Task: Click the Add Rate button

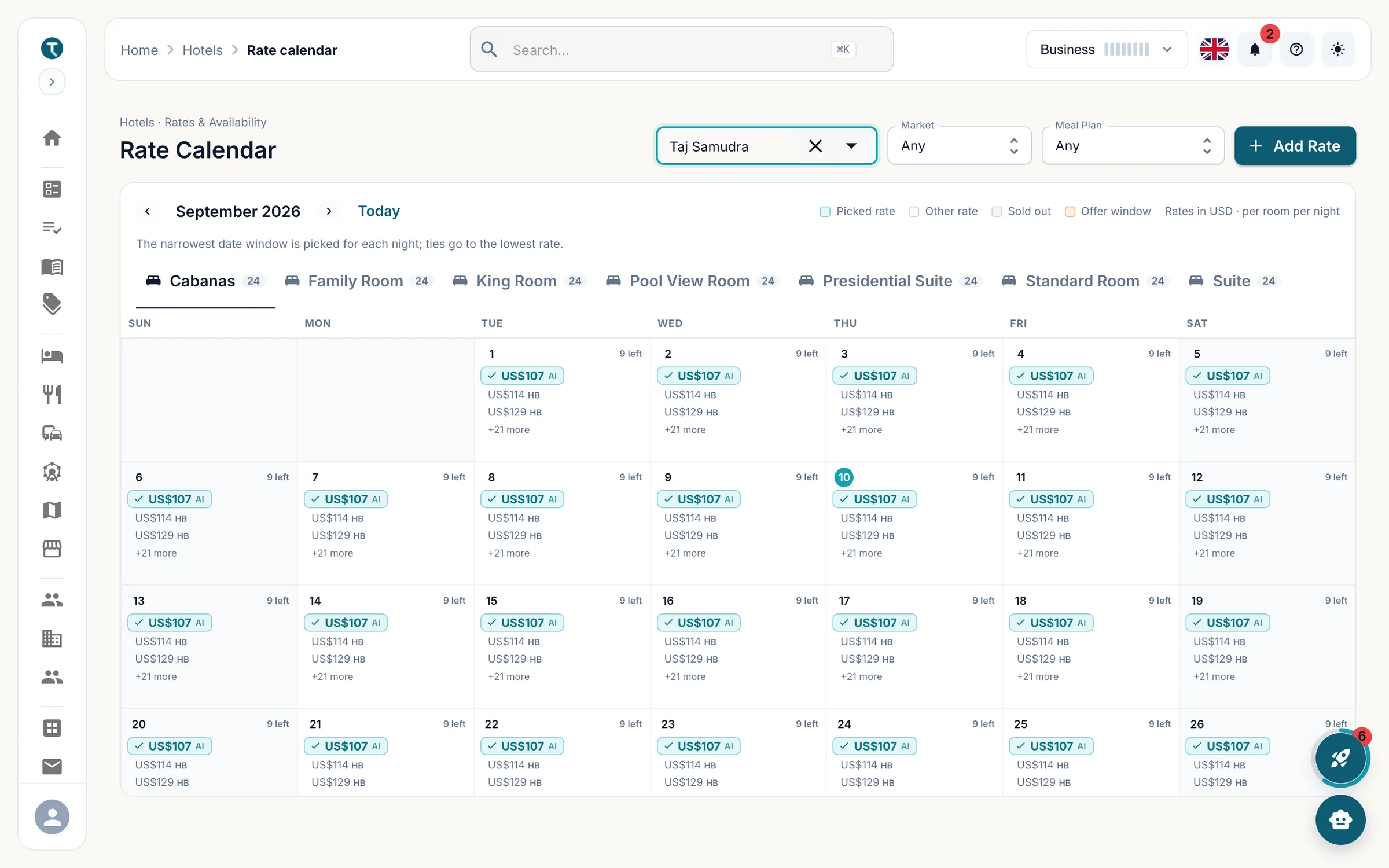Action: coord(1295,146)
